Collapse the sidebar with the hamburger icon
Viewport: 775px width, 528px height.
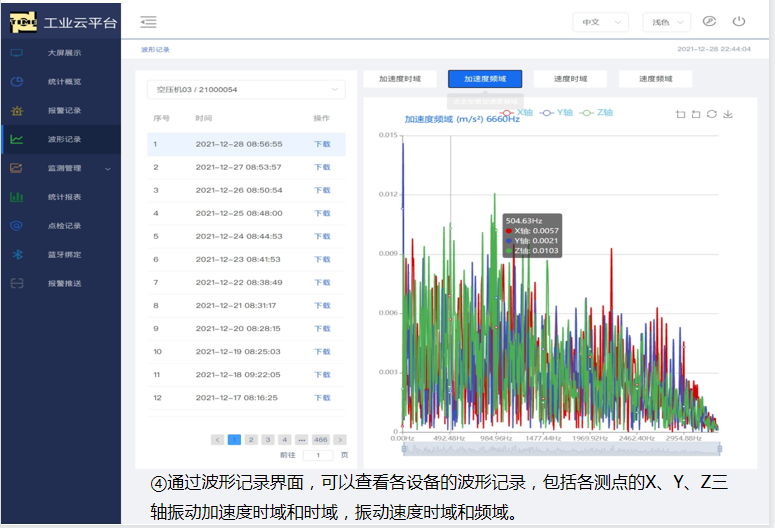148,22
